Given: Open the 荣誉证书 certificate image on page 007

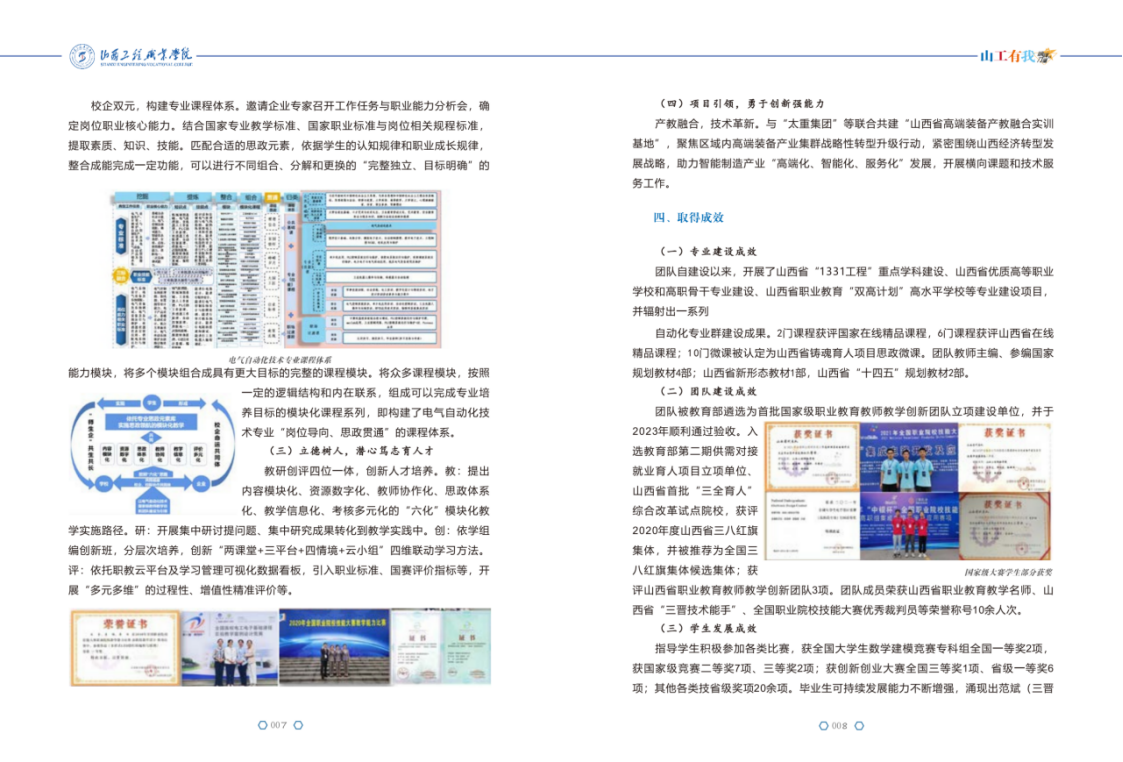Looking at the screenshot, I should tap(125, 647).
